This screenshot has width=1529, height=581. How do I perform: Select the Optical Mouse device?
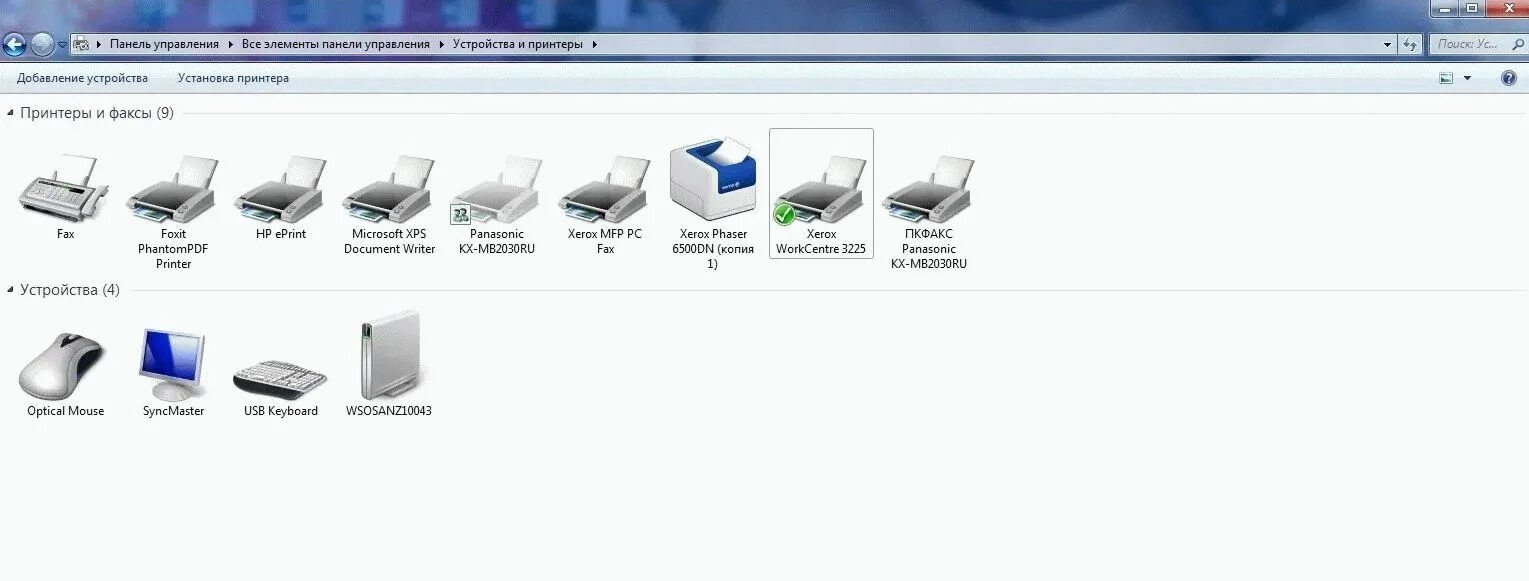64,365
